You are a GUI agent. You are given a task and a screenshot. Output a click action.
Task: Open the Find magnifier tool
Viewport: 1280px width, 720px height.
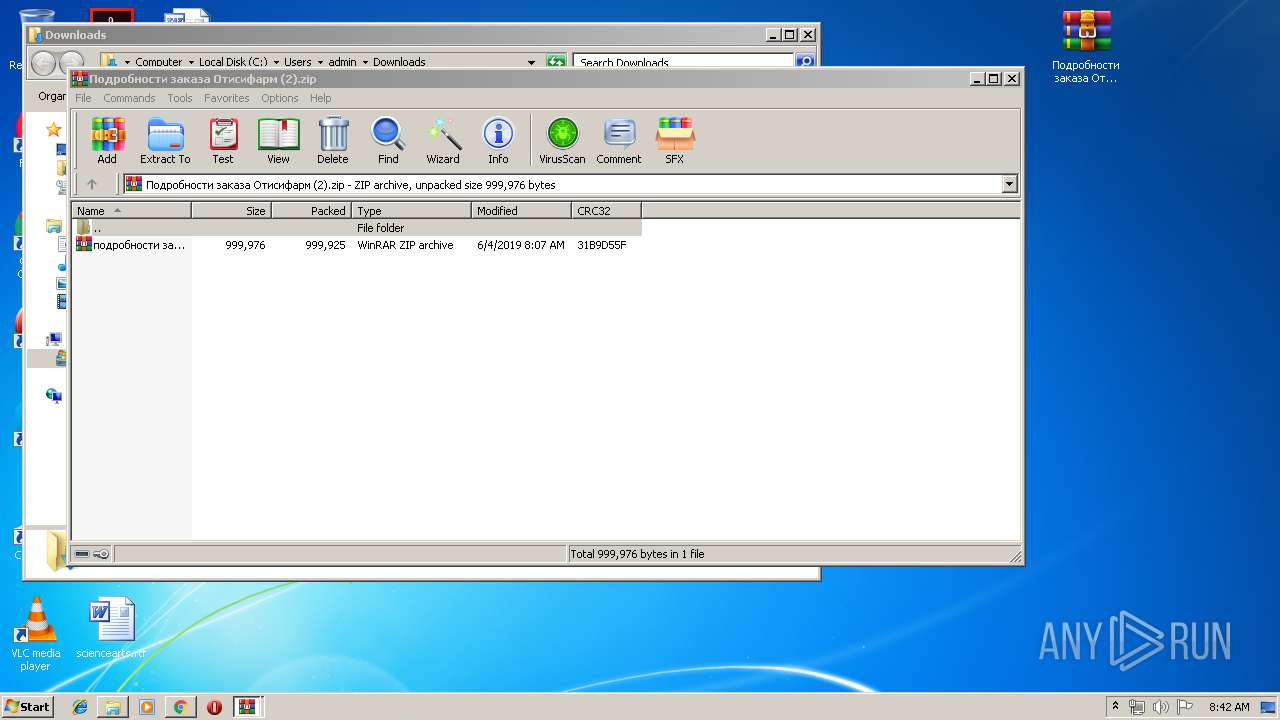[x=388, y=141]
